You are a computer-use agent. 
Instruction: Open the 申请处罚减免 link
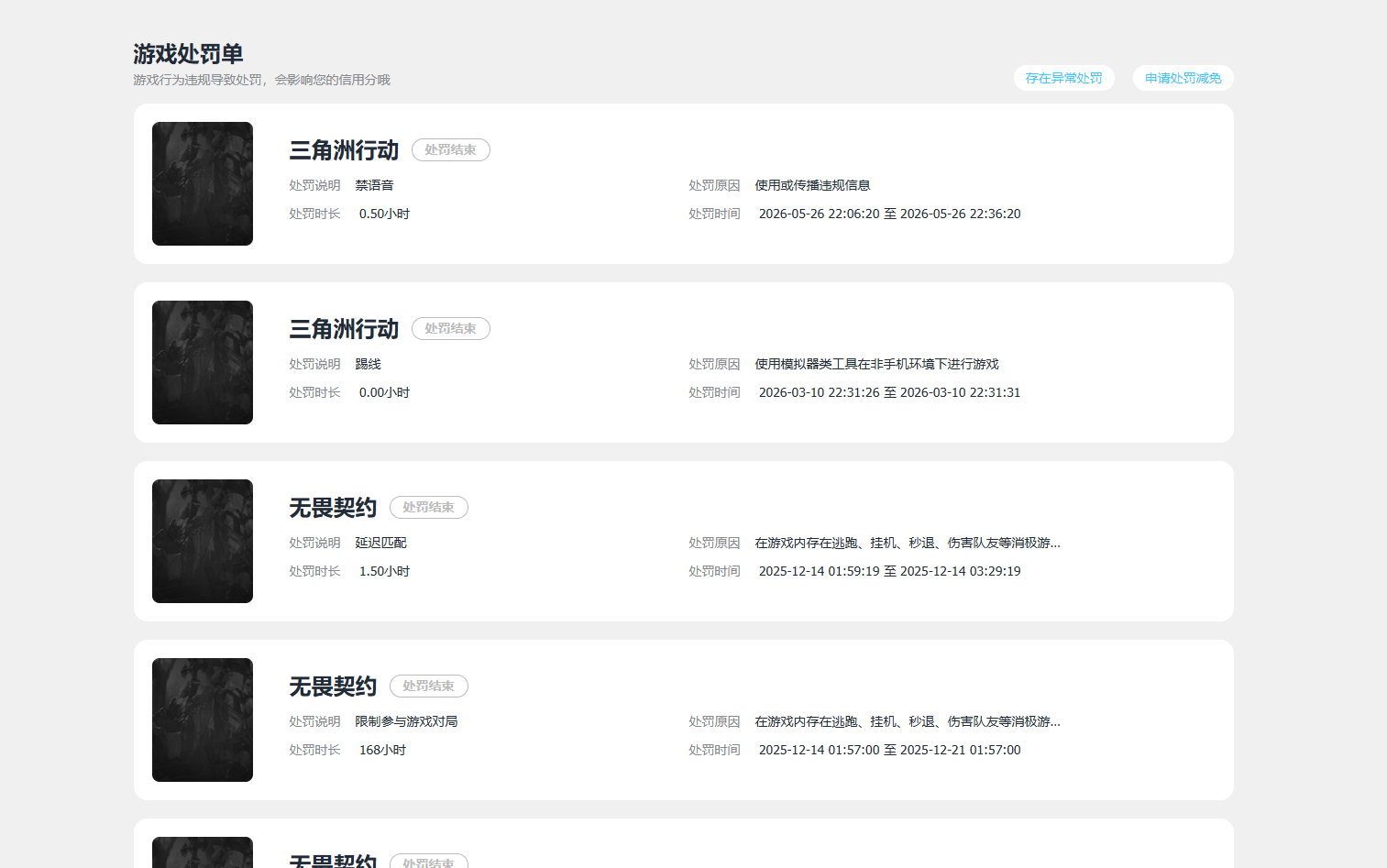(1183, 78)
